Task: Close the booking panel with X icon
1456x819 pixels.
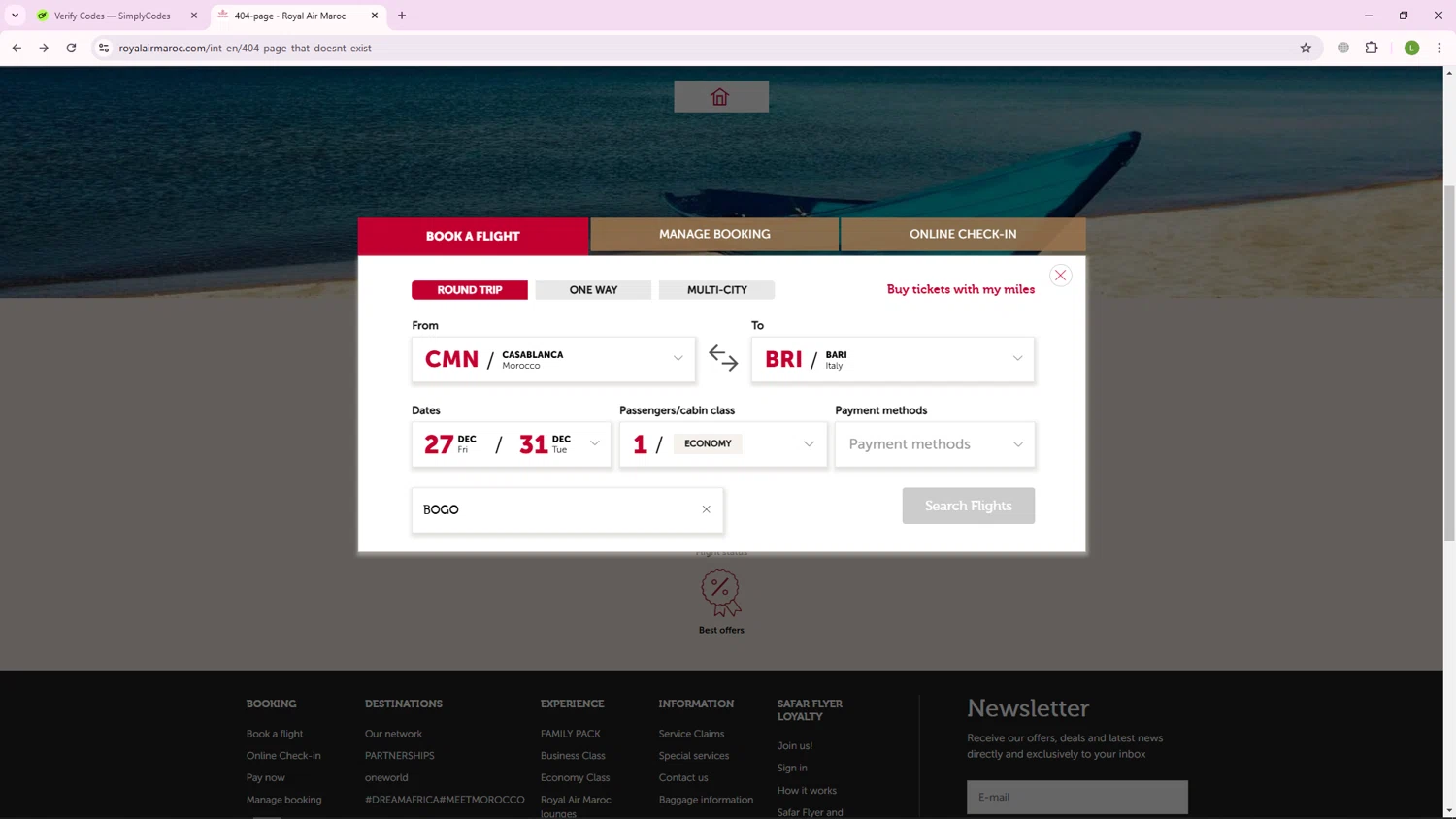Action: click(x=1060, y=276)
